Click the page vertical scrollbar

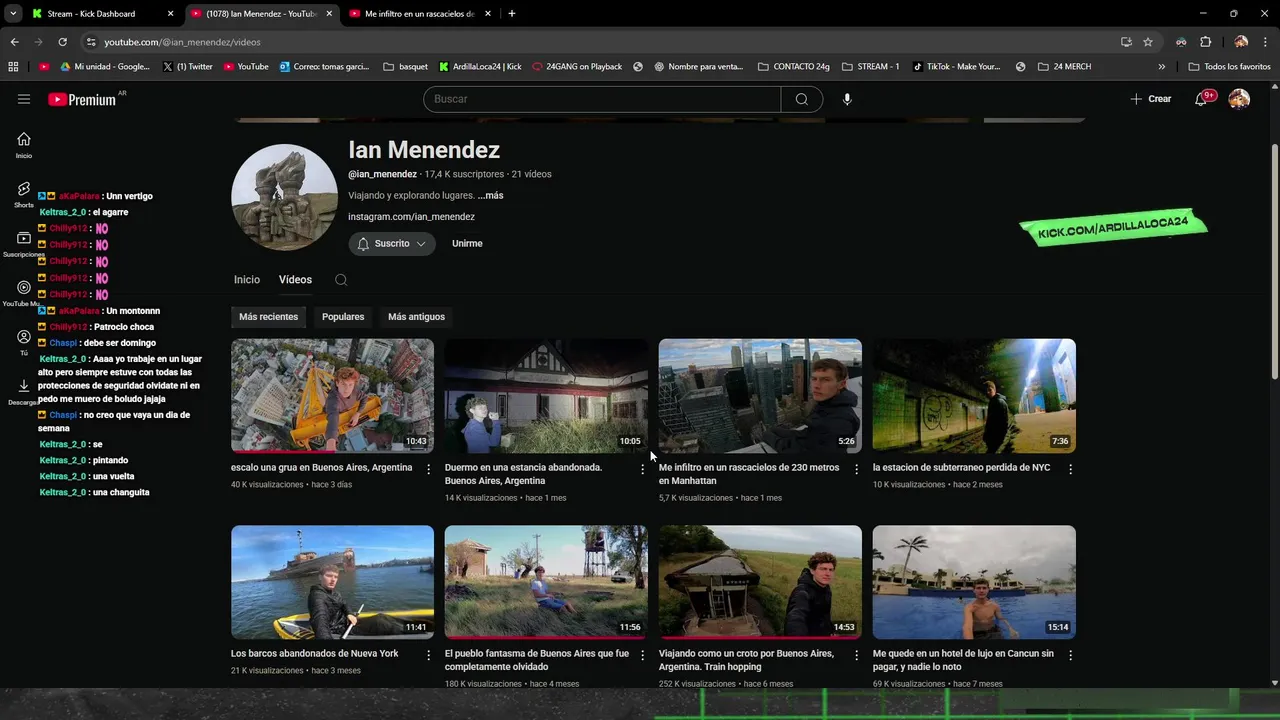1274,260
